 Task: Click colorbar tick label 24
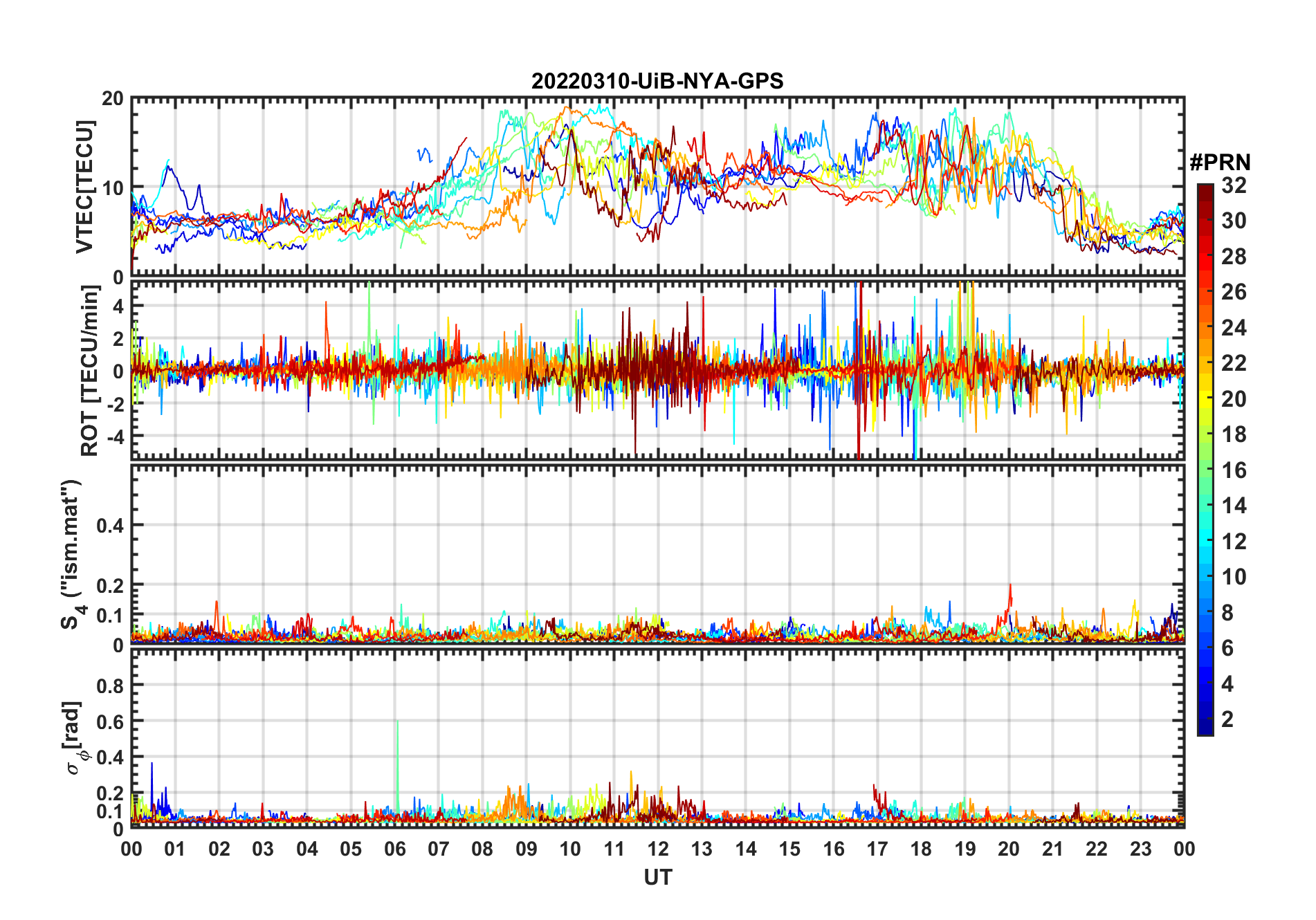pos(1234,328)
